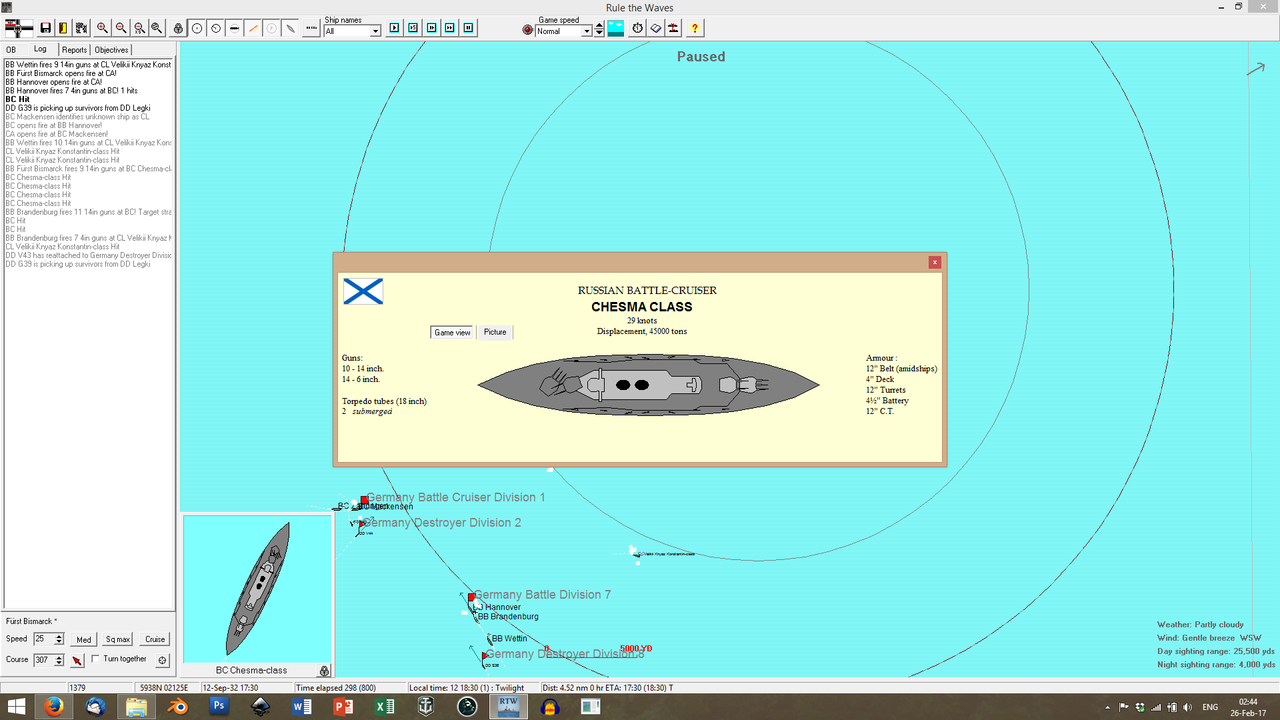
Task: Click the red radio indicator beside Game speed
Action: (x=527, y=29)
